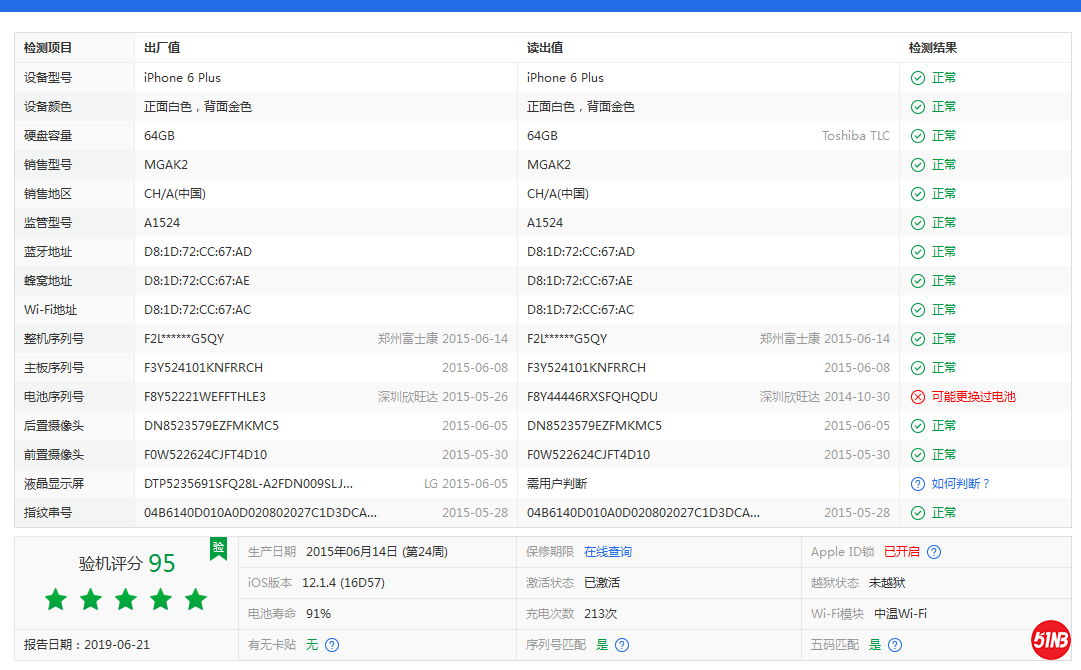Image resolution: width=1081 pixels, height=670 pixels.
Task: Click the fifth green rating star
Action: click(x=196, y=600)
